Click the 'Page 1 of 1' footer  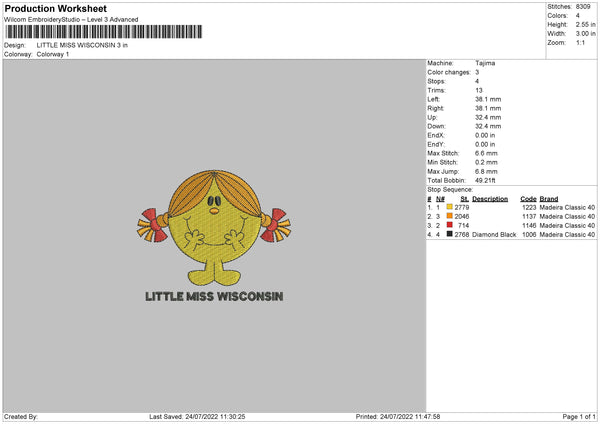pos(579,416)
